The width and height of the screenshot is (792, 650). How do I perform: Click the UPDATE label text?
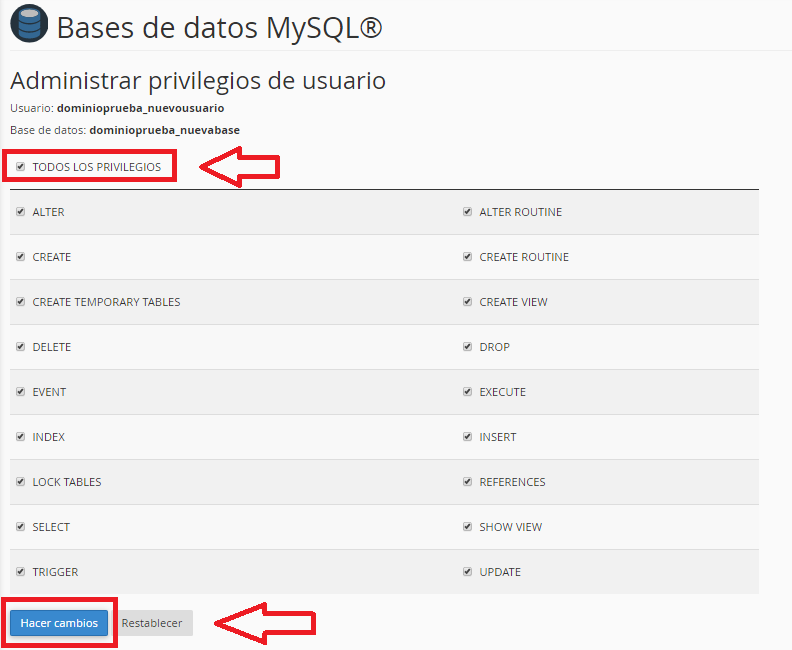(500, 572)
